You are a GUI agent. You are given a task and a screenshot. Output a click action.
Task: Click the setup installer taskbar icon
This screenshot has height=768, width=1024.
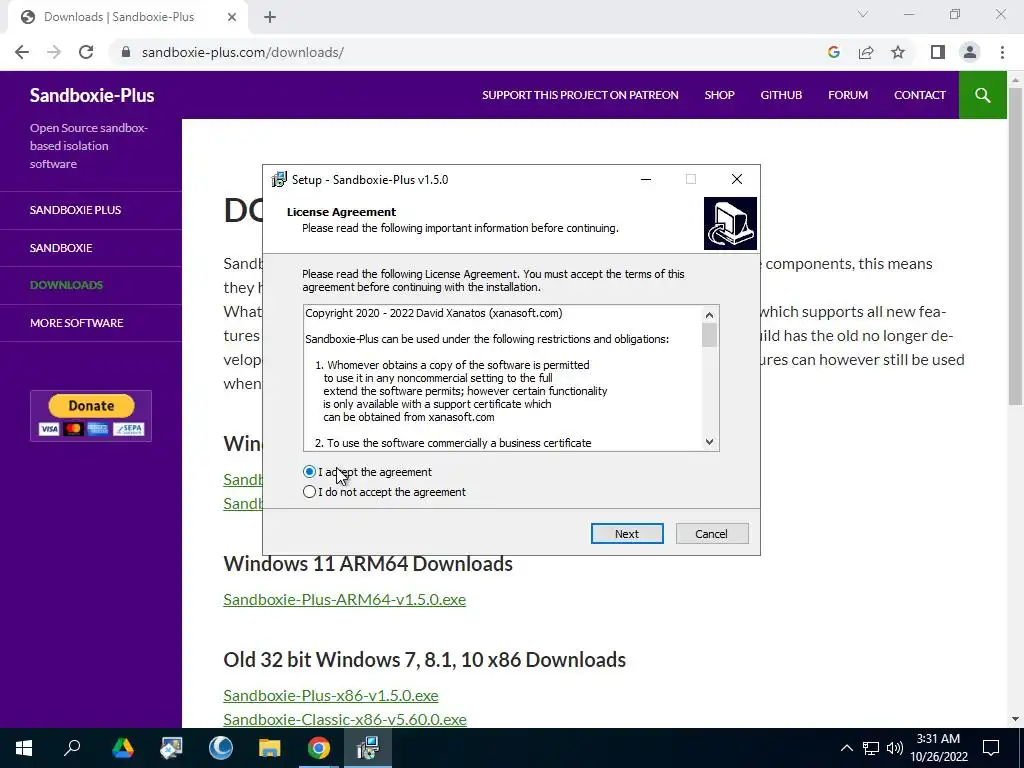pos(368,748)
